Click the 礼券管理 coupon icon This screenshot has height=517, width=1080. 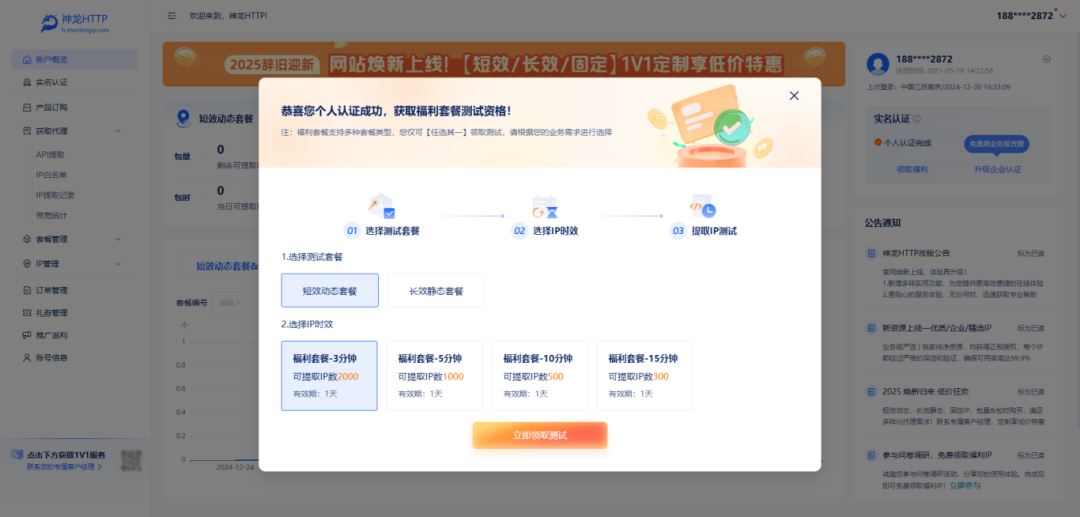(x=27, y=313)
